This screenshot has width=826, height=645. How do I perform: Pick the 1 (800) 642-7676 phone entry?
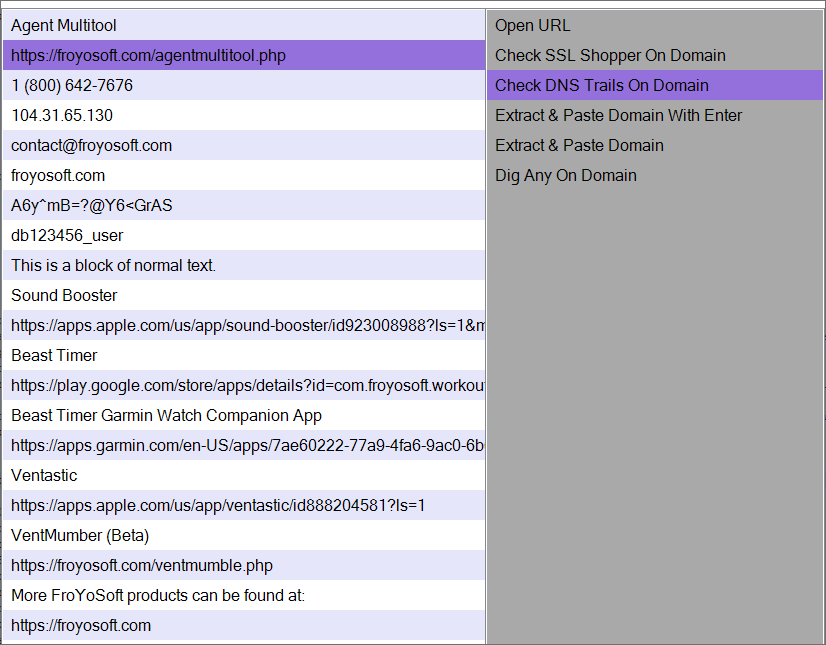[244, 85]
